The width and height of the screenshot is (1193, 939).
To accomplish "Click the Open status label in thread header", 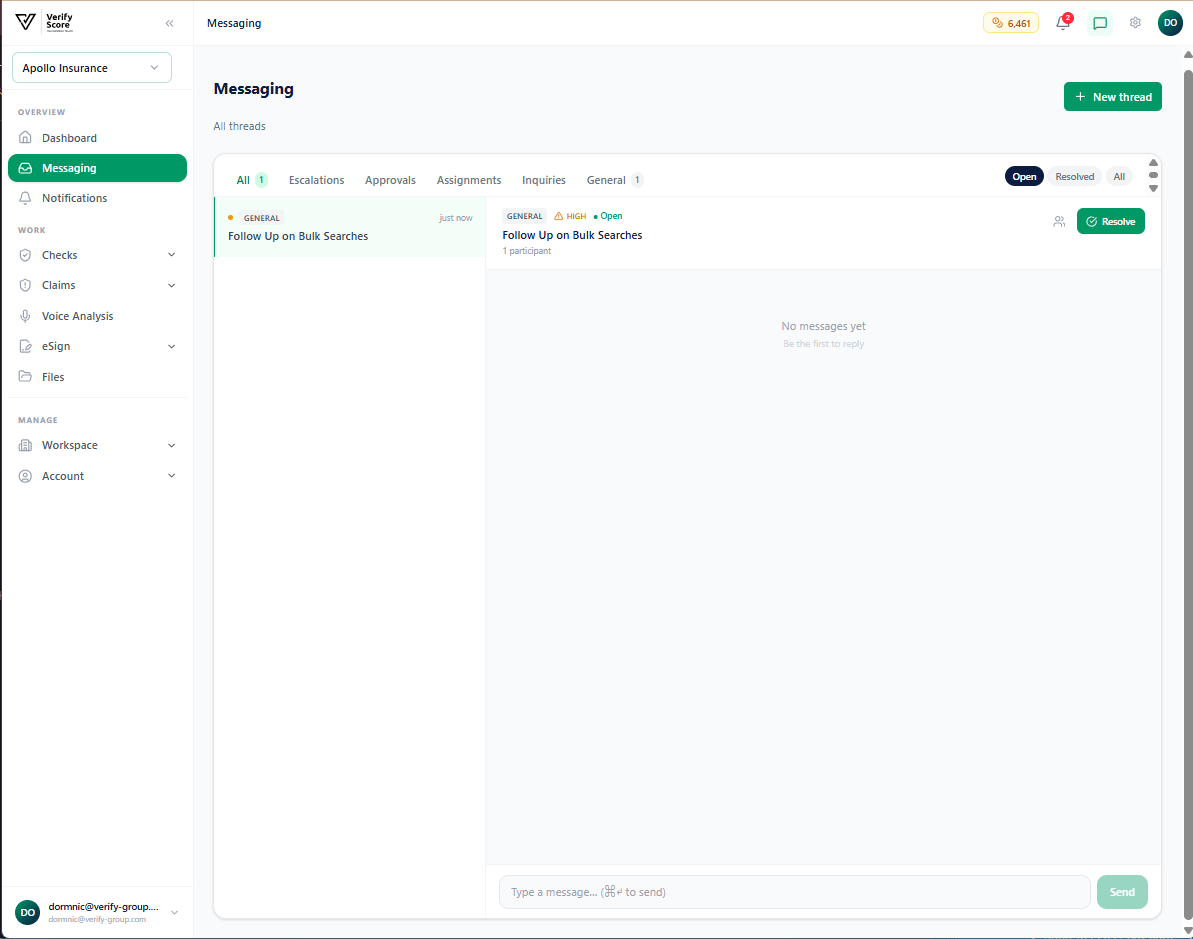I will (x=608, y=216).
